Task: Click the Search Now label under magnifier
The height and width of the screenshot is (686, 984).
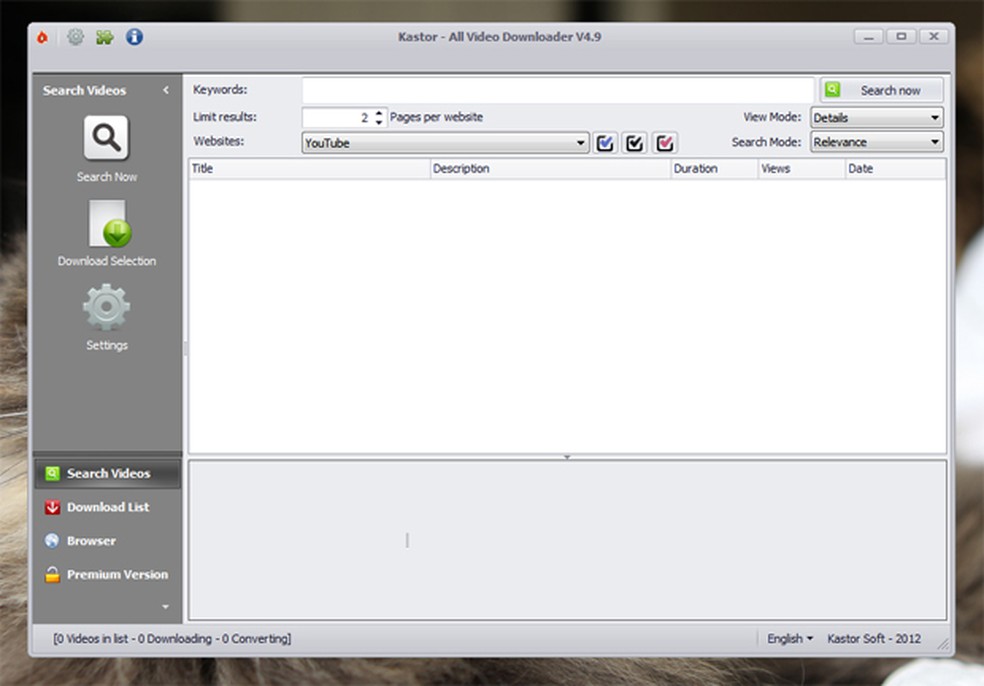Action: 107,177
